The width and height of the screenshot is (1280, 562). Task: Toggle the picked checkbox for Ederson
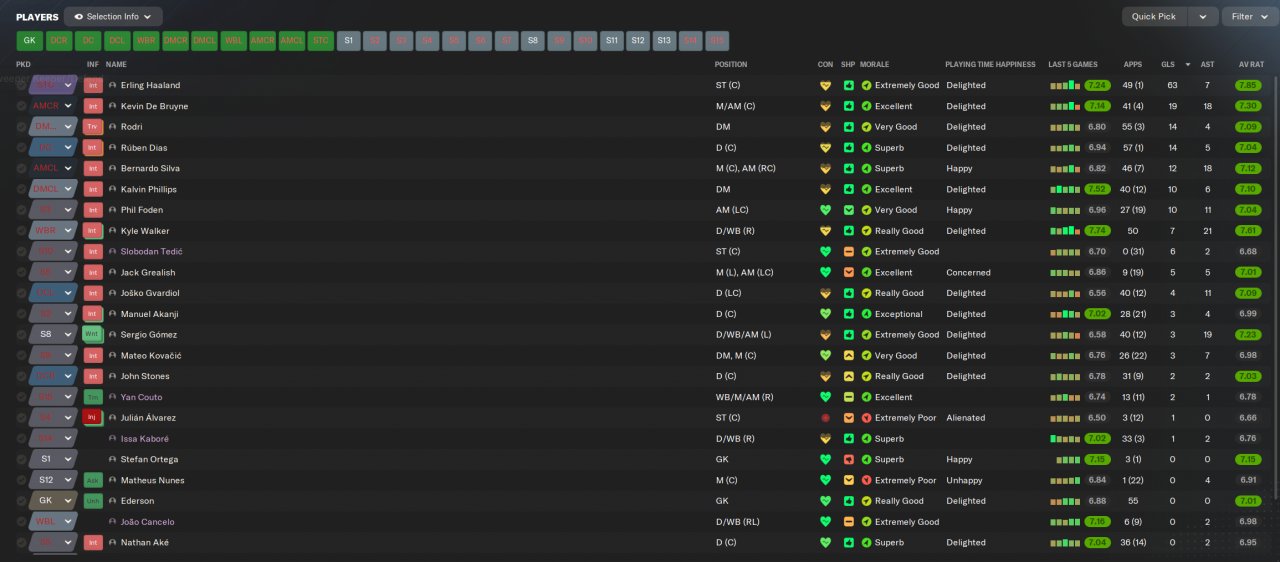pyautogui.click(x=21, y=501)
